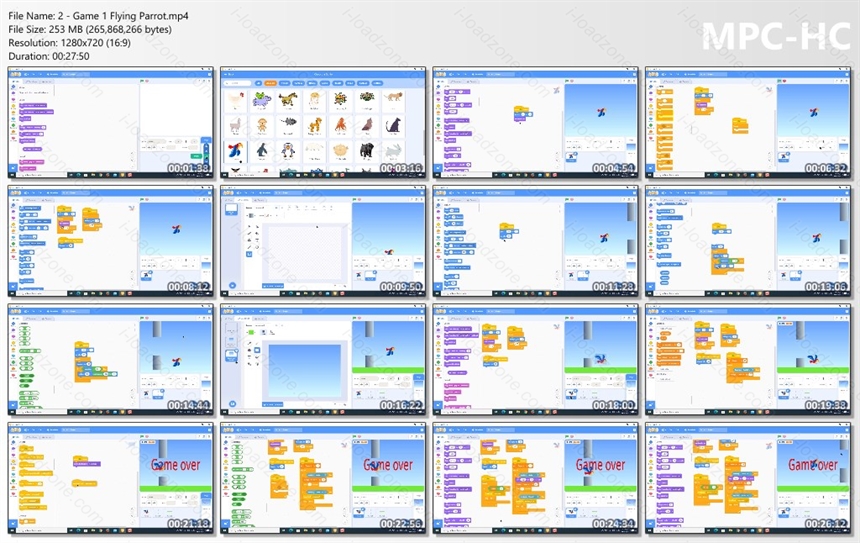Click the dark penguin sprite in the 00:03:16 library

pos(262,150)
